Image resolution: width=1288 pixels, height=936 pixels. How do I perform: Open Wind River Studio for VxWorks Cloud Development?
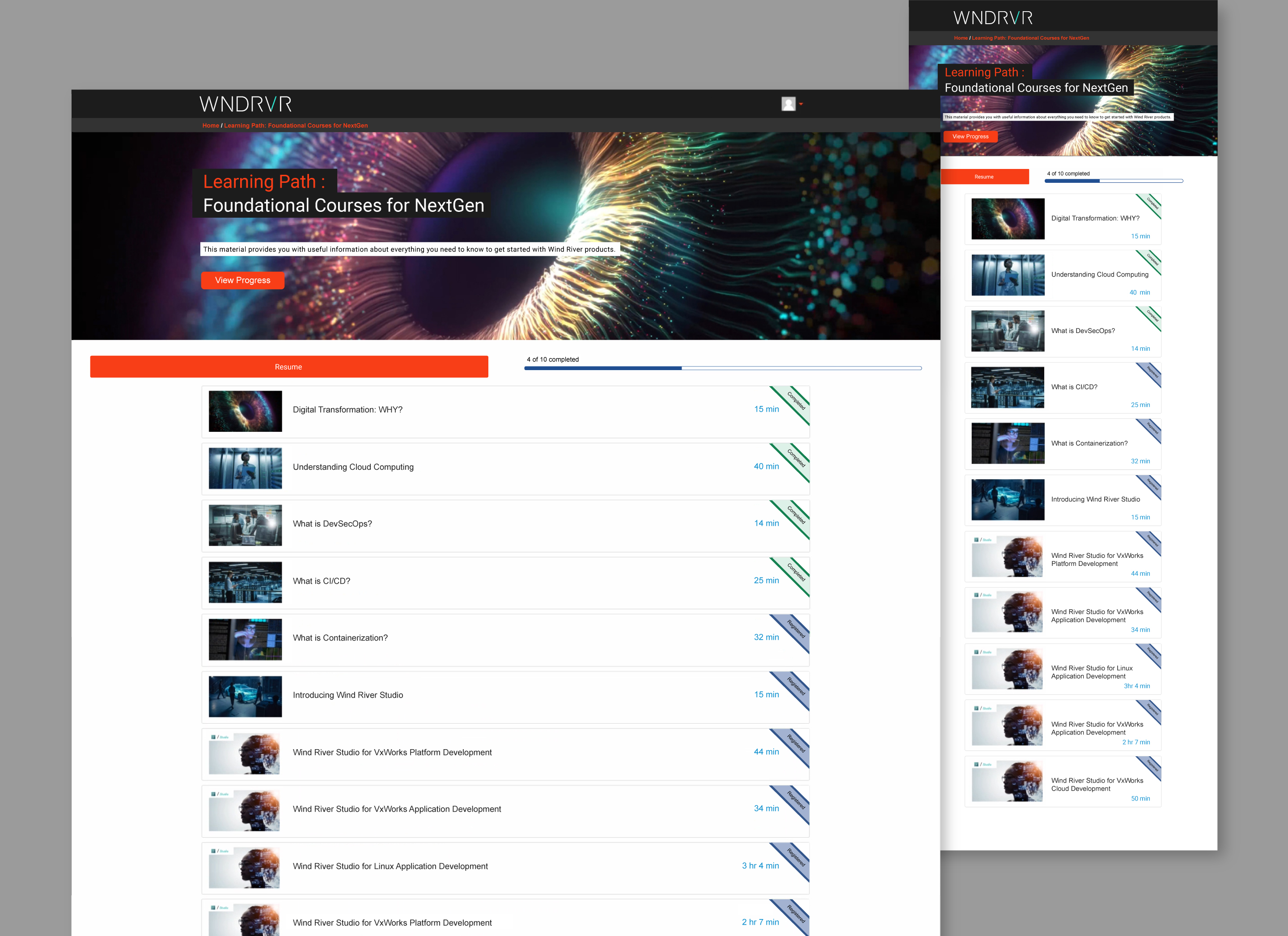pos(1097,784)
